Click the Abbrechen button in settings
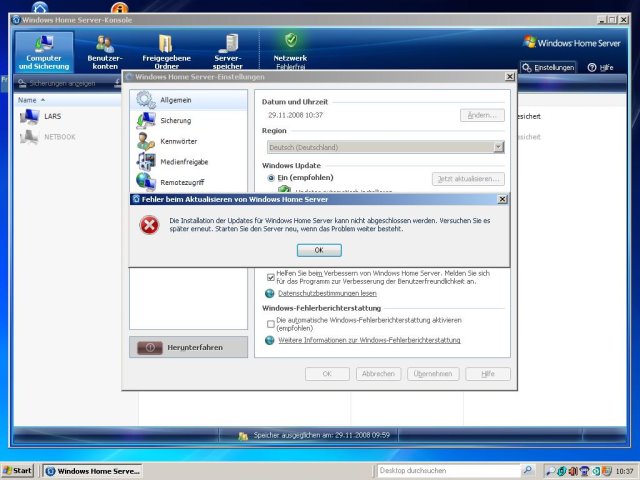Screen dimensions: 640x480 [x=378, y=373]
